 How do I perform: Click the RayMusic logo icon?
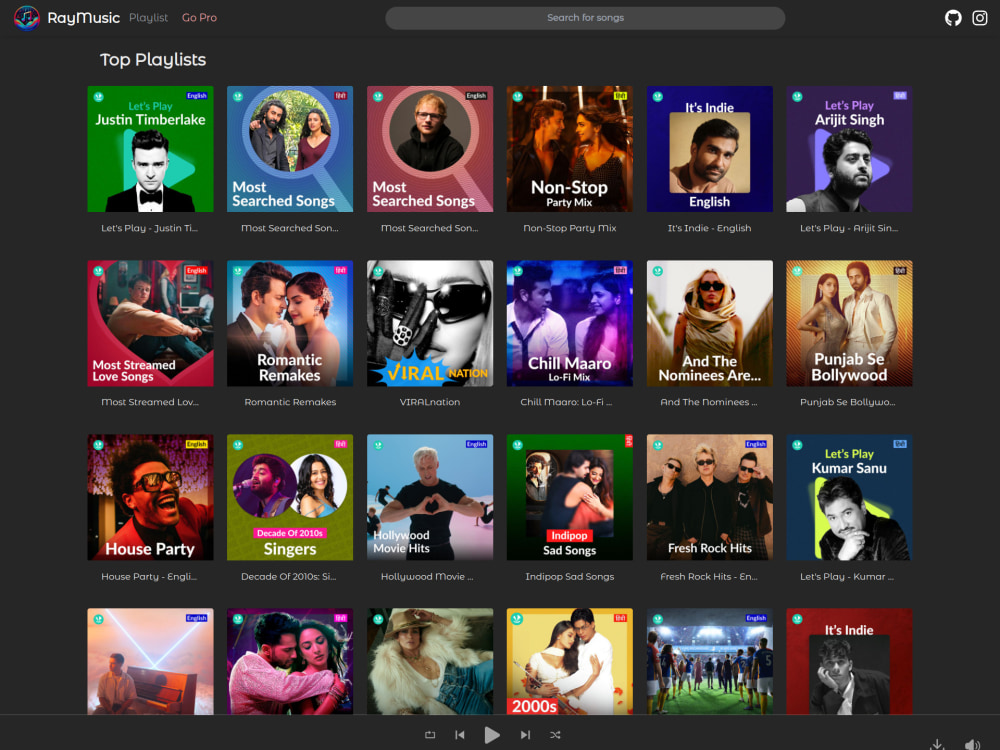(27, 18)
